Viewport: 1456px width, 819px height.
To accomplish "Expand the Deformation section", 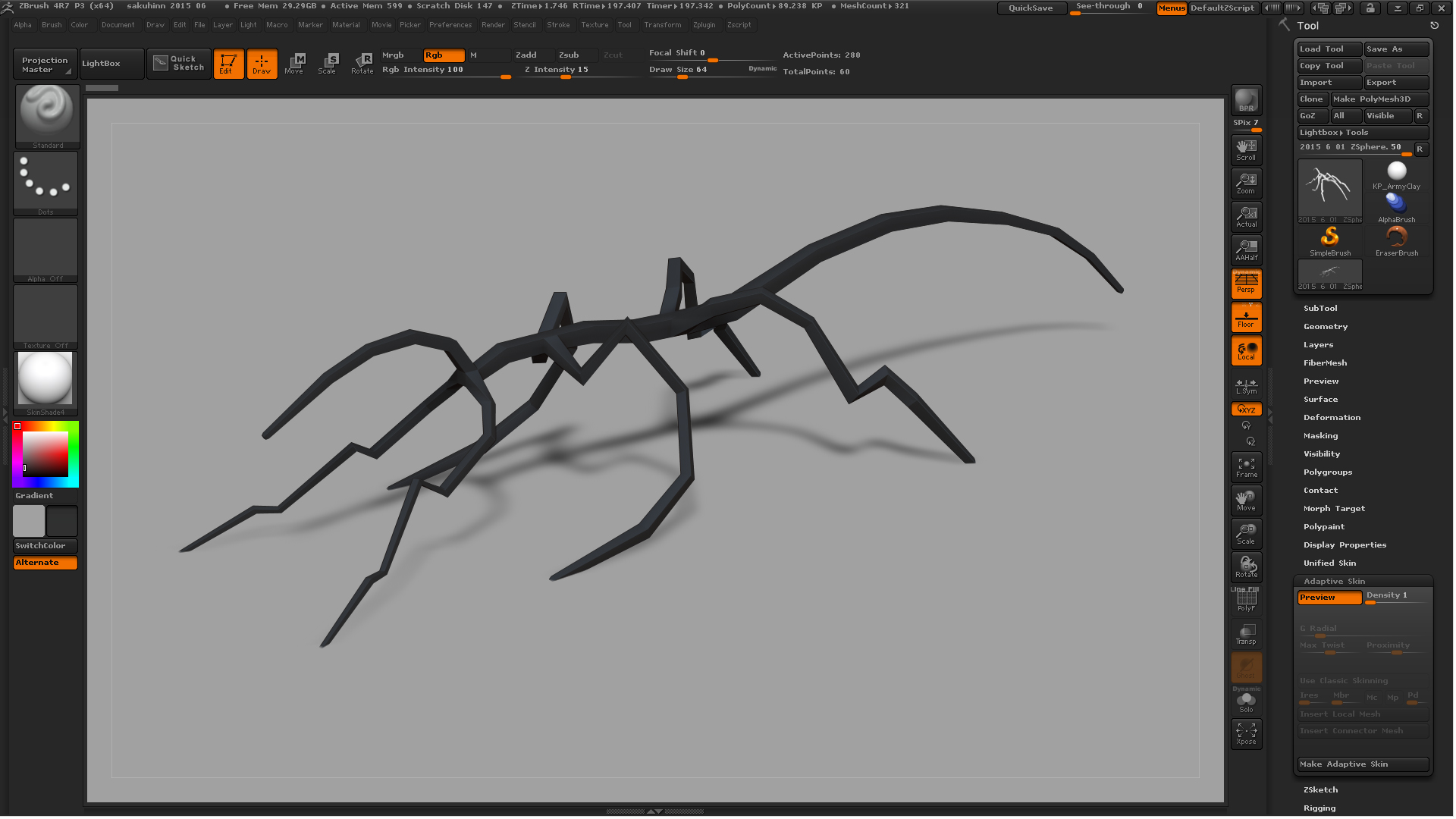I will point(1332,418).
